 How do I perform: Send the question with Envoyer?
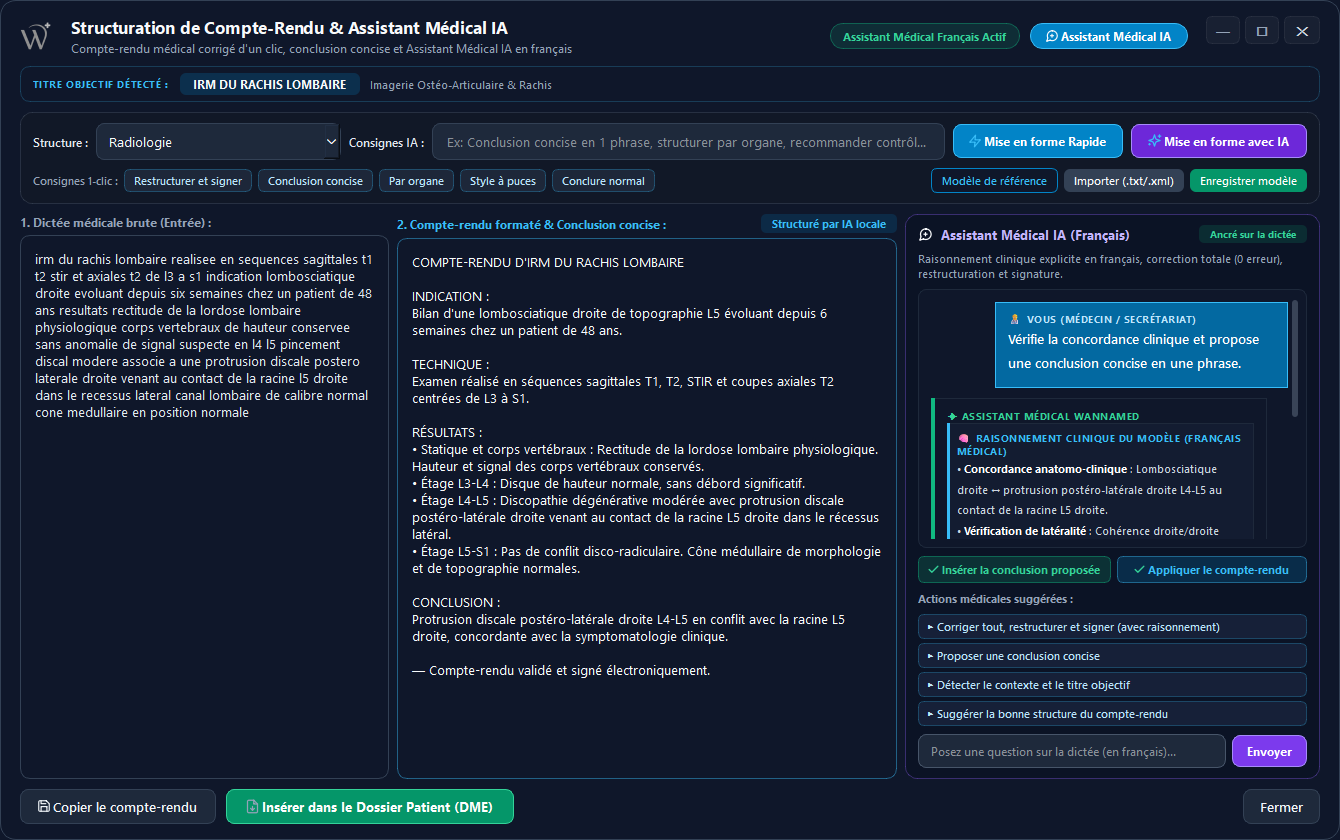pyautogui.click(x=1269, y=751)
